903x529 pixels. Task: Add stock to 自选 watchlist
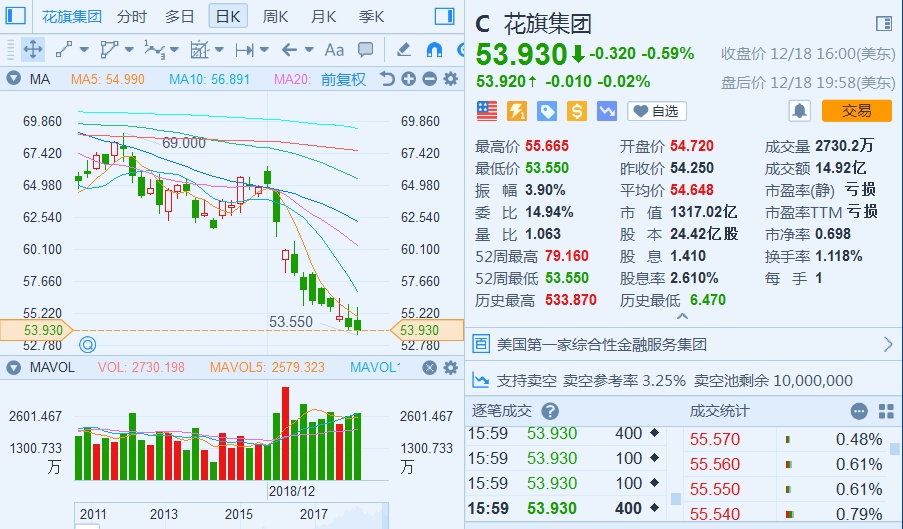(x=657, y=111)
